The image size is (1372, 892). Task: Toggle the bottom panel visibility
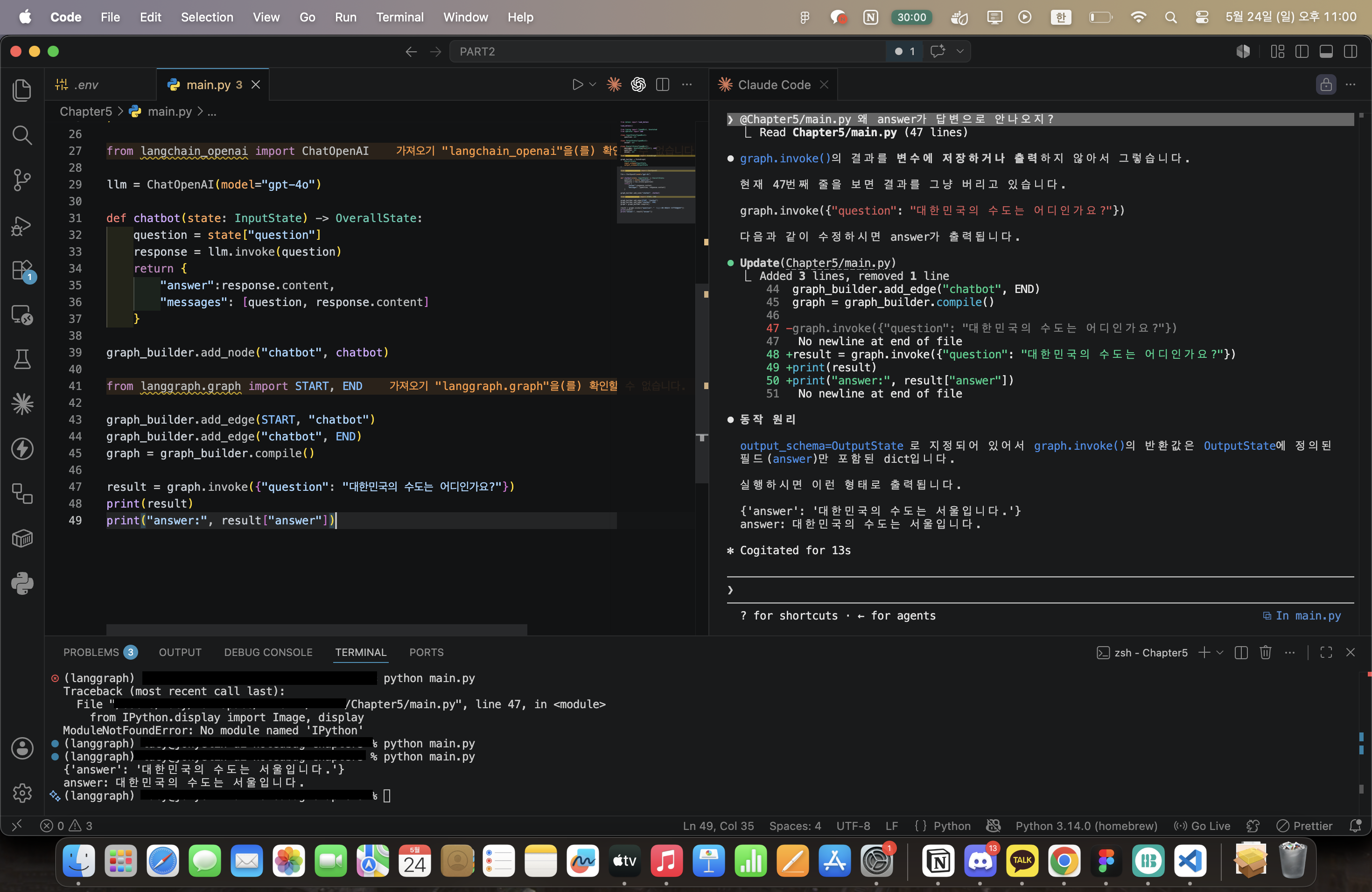click(x=1326, y=52)
